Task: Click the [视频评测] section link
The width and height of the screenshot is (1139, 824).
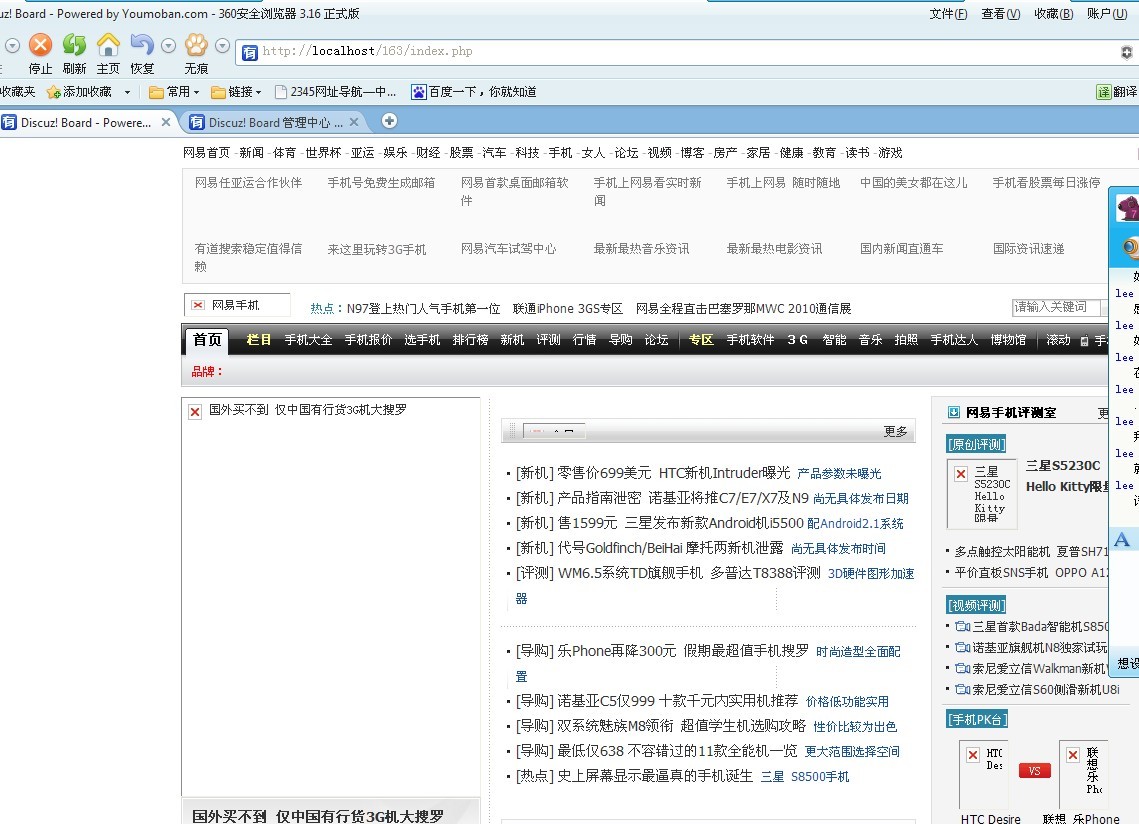Action: point(976,605)
